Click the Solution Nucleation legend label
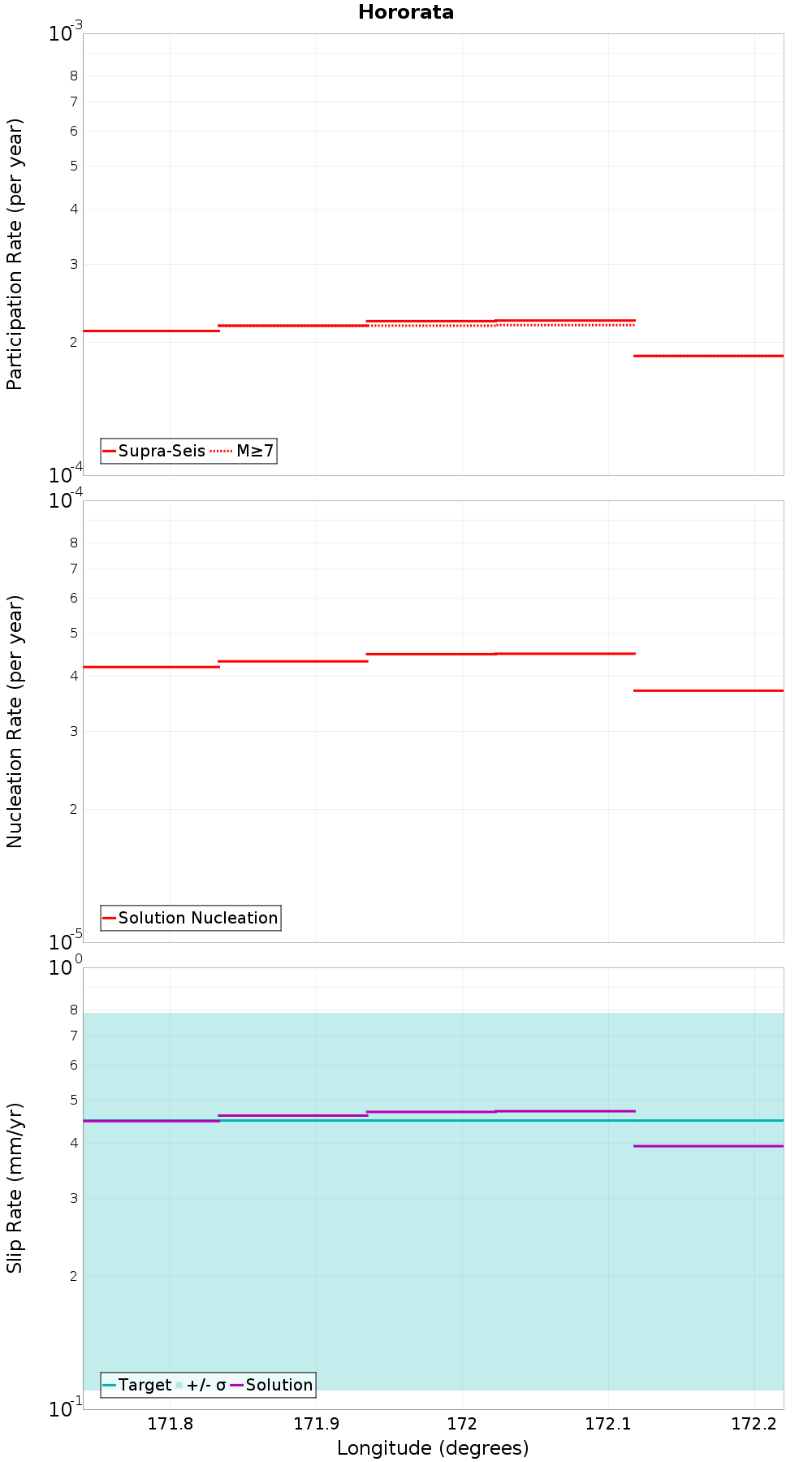Viewport: 812px width, 1462px height. 198,918
